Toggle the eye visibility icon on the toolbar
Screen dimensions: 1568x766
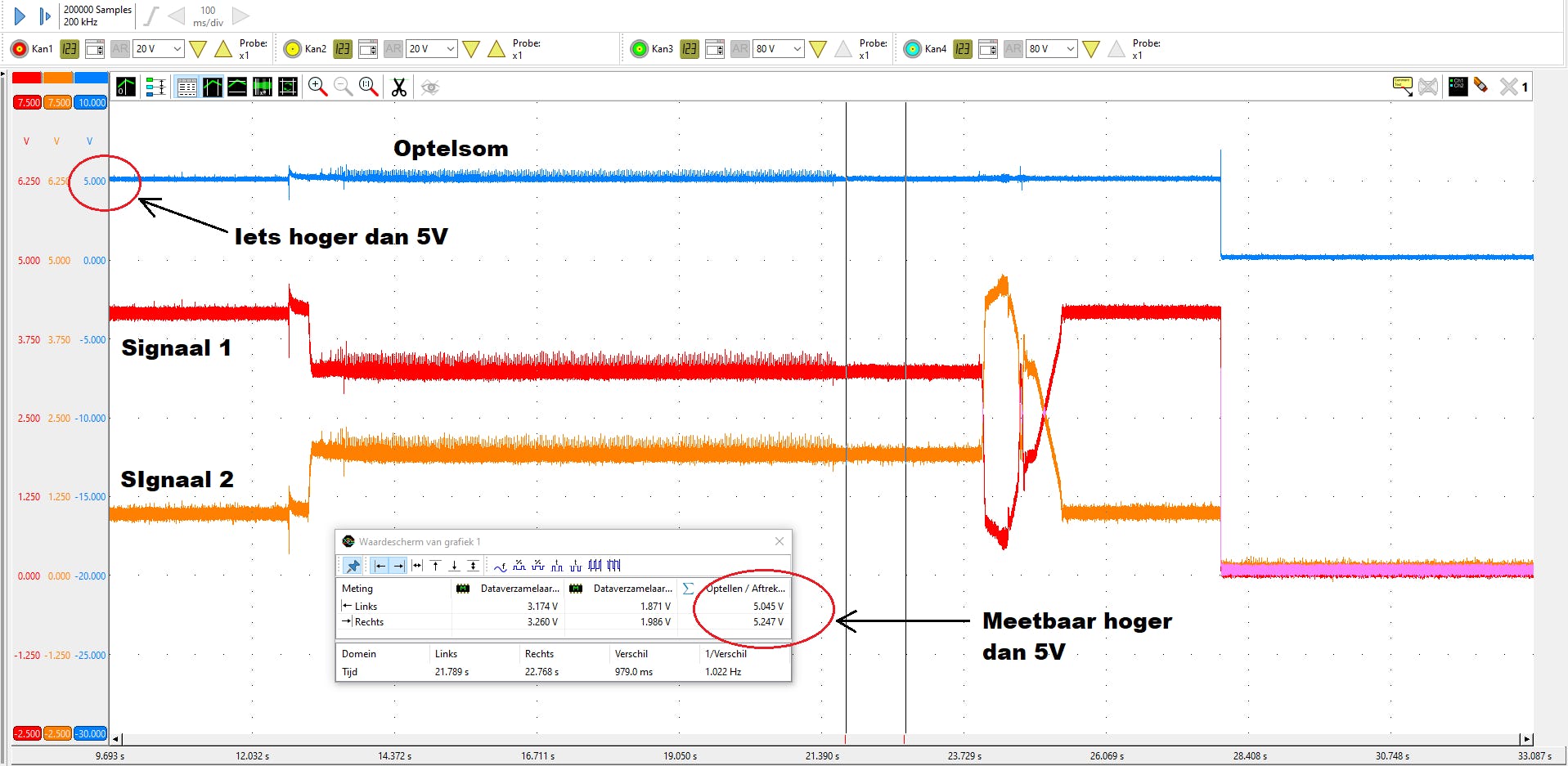[x=431, y=87]
